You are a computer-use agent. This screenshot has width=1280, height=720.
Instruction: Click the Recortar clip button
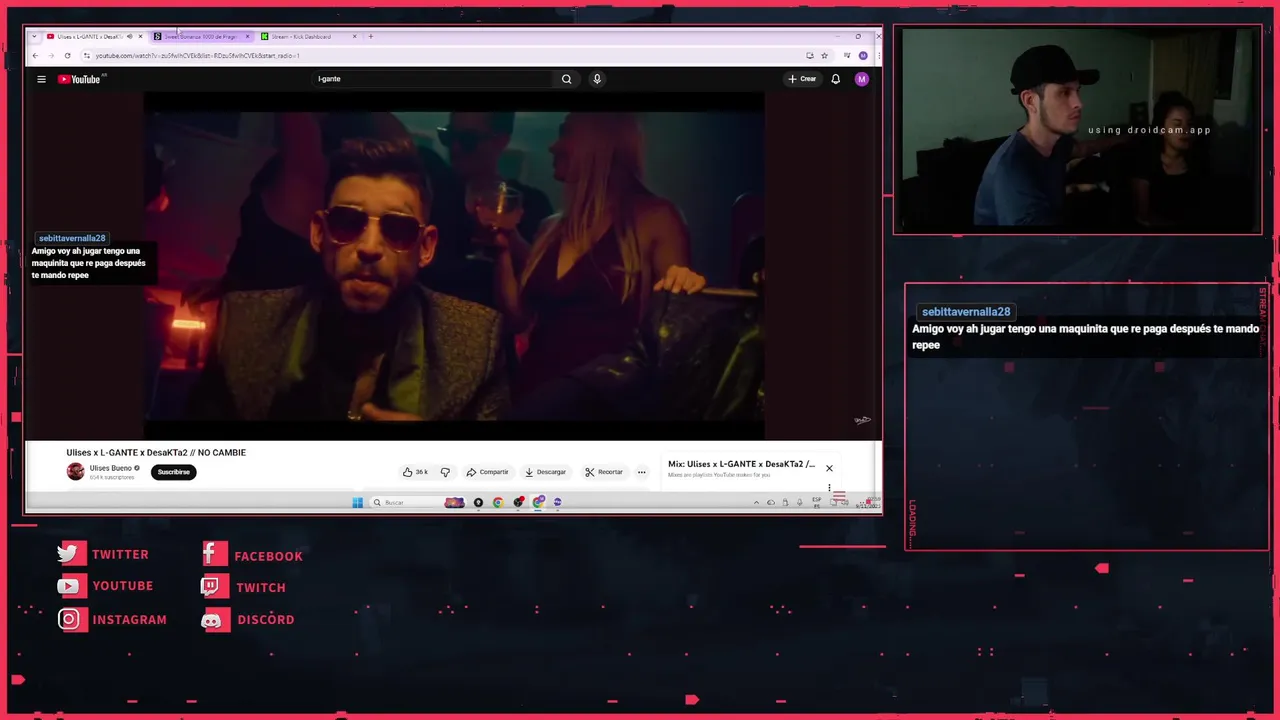tap(604, 472)
